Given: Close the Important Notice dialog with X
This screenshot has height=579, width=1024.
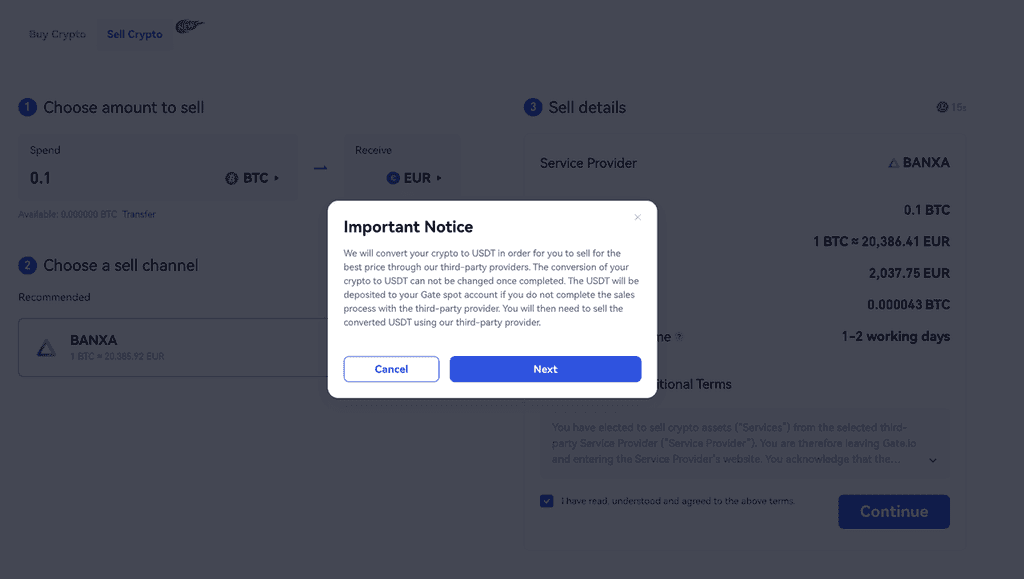Looking at the screenshot, I should 638,217.
